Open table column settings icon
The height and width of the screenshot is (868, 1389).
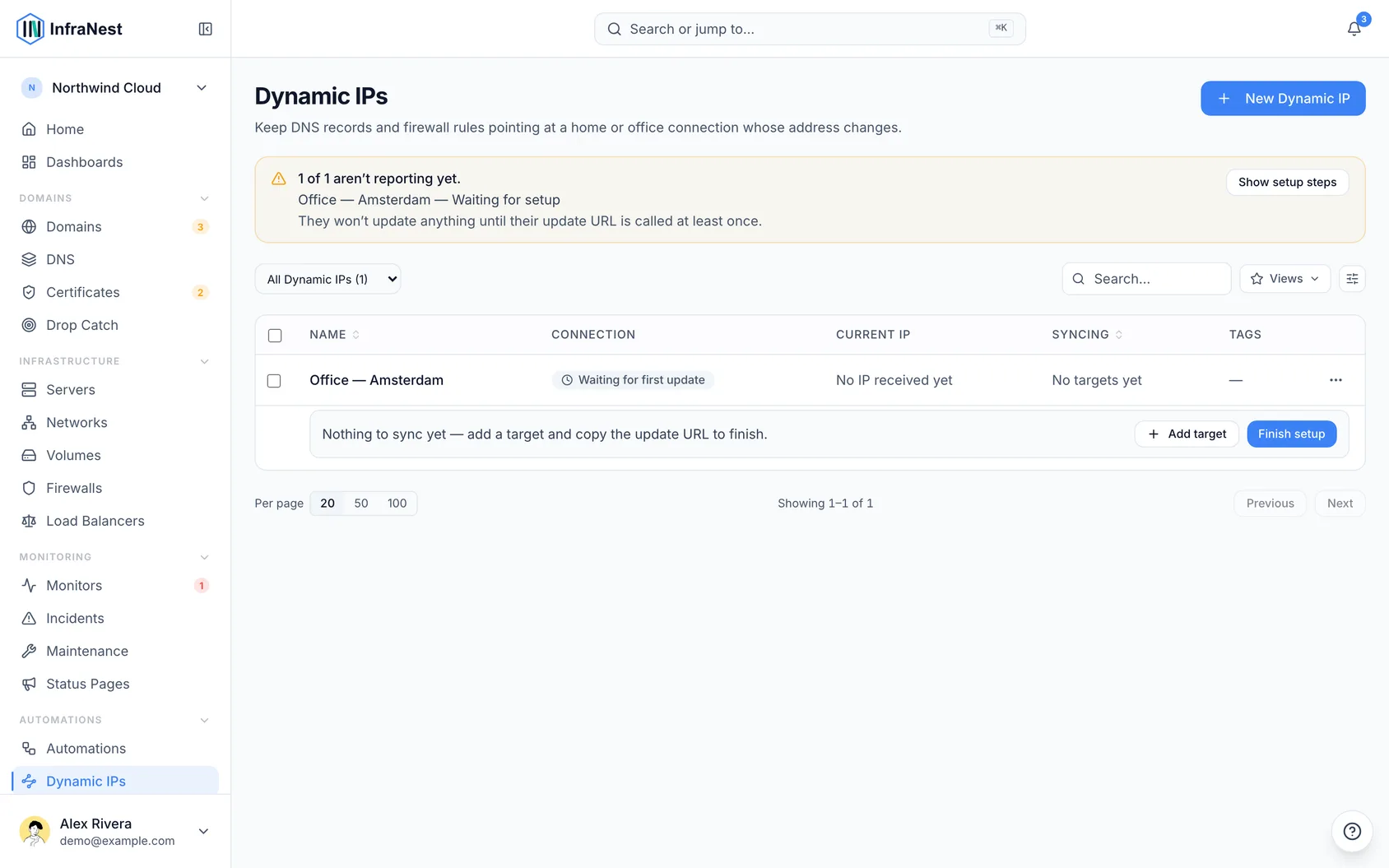(1352, 279)
